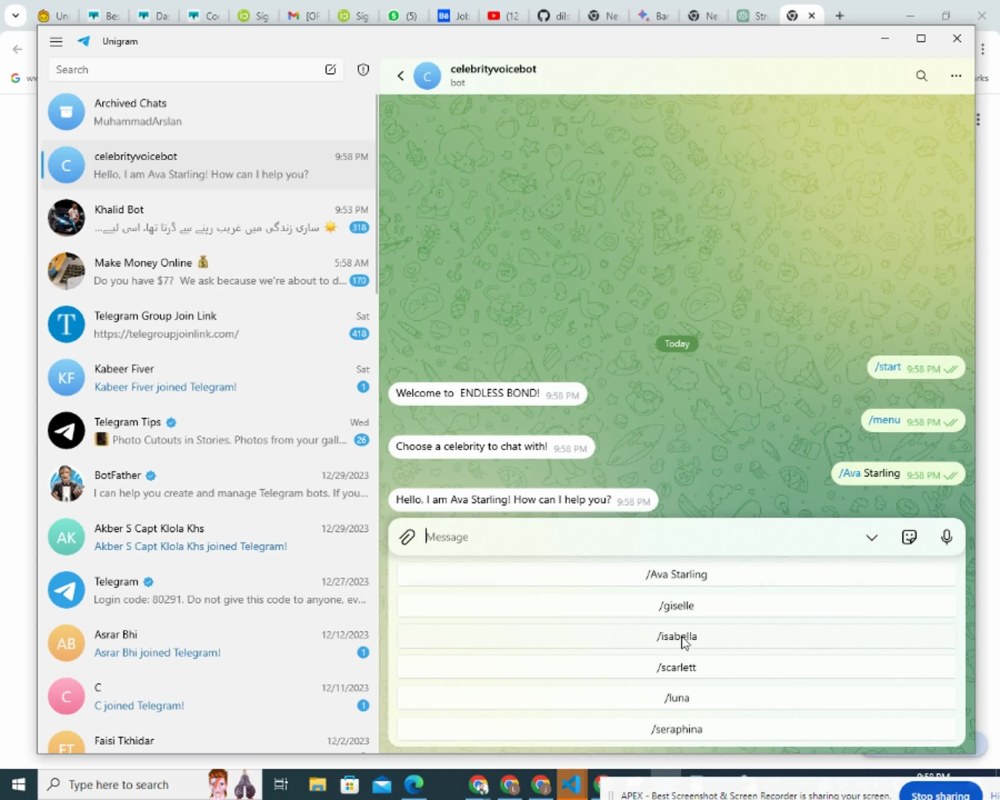
Task: Record a voice message with the microphone icon
Action: tap(946, 537)
